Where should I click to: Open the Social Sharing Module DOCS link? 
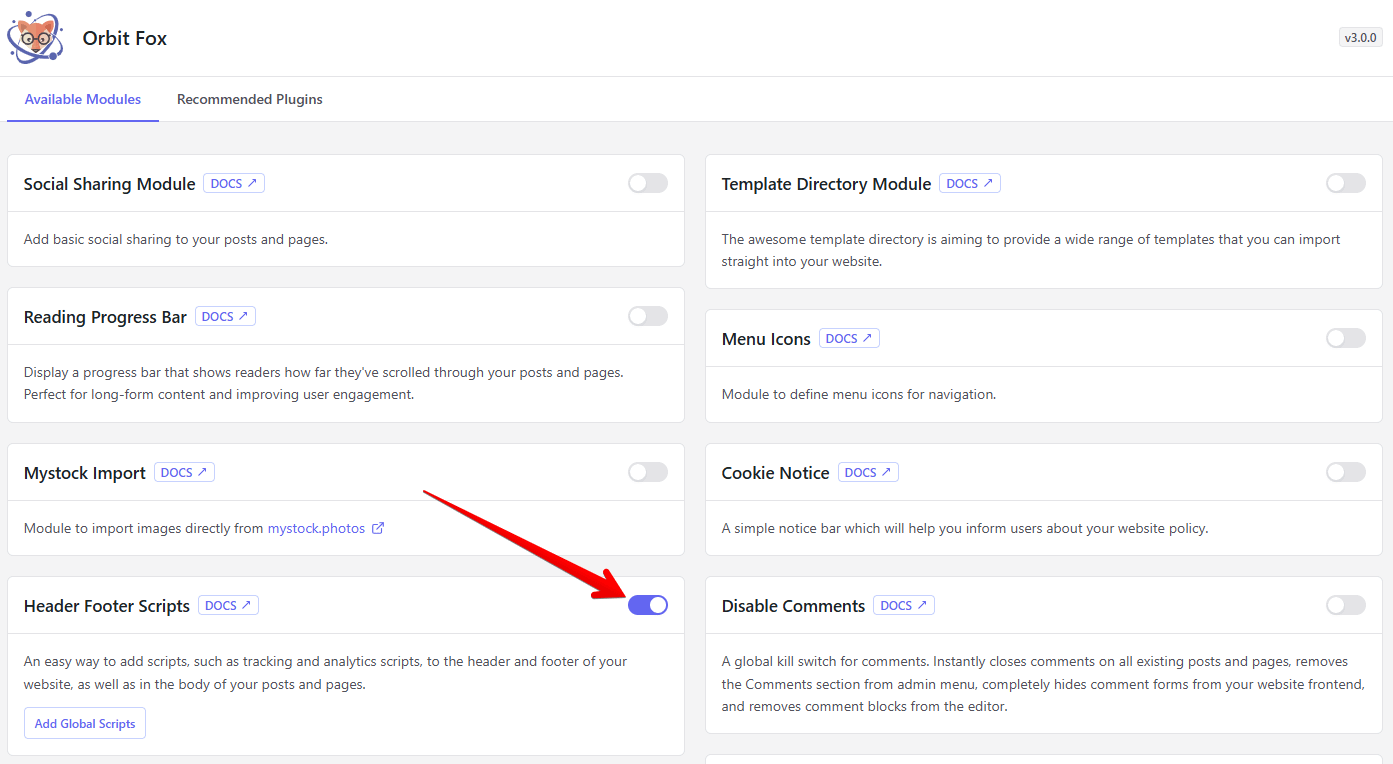pyautogui.click(x=234, y=184)
